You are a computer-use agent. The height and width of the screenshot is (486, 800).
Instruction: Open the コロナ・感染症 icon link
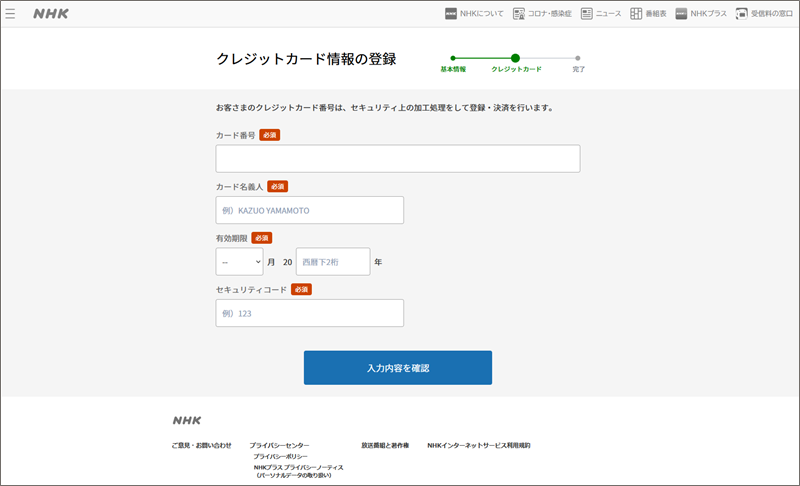542,14
